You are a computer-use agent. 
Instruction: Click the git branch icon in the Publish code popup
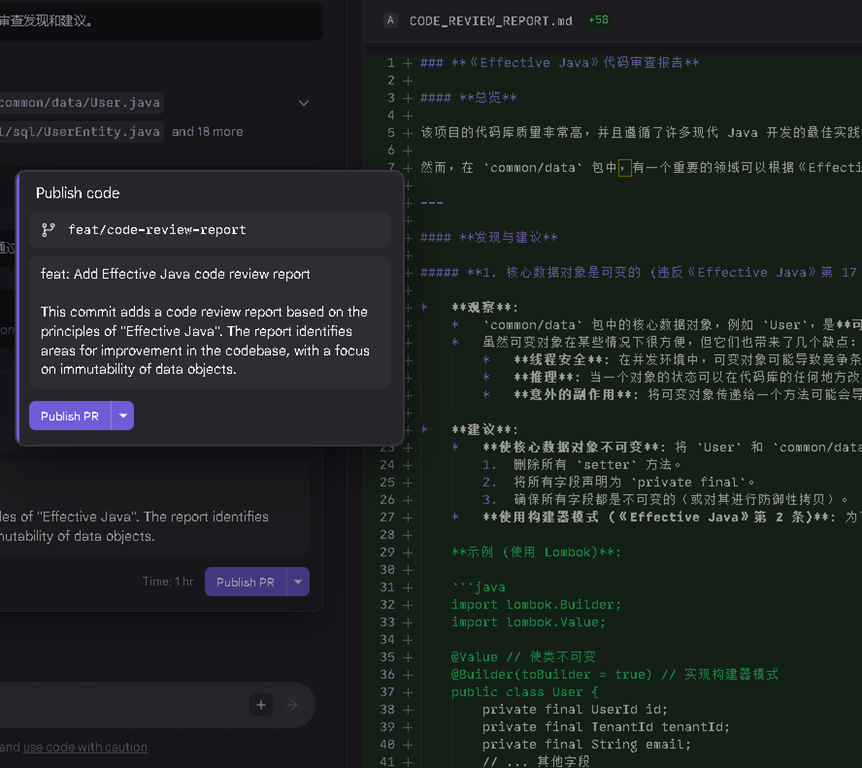(x=48, y=230)
